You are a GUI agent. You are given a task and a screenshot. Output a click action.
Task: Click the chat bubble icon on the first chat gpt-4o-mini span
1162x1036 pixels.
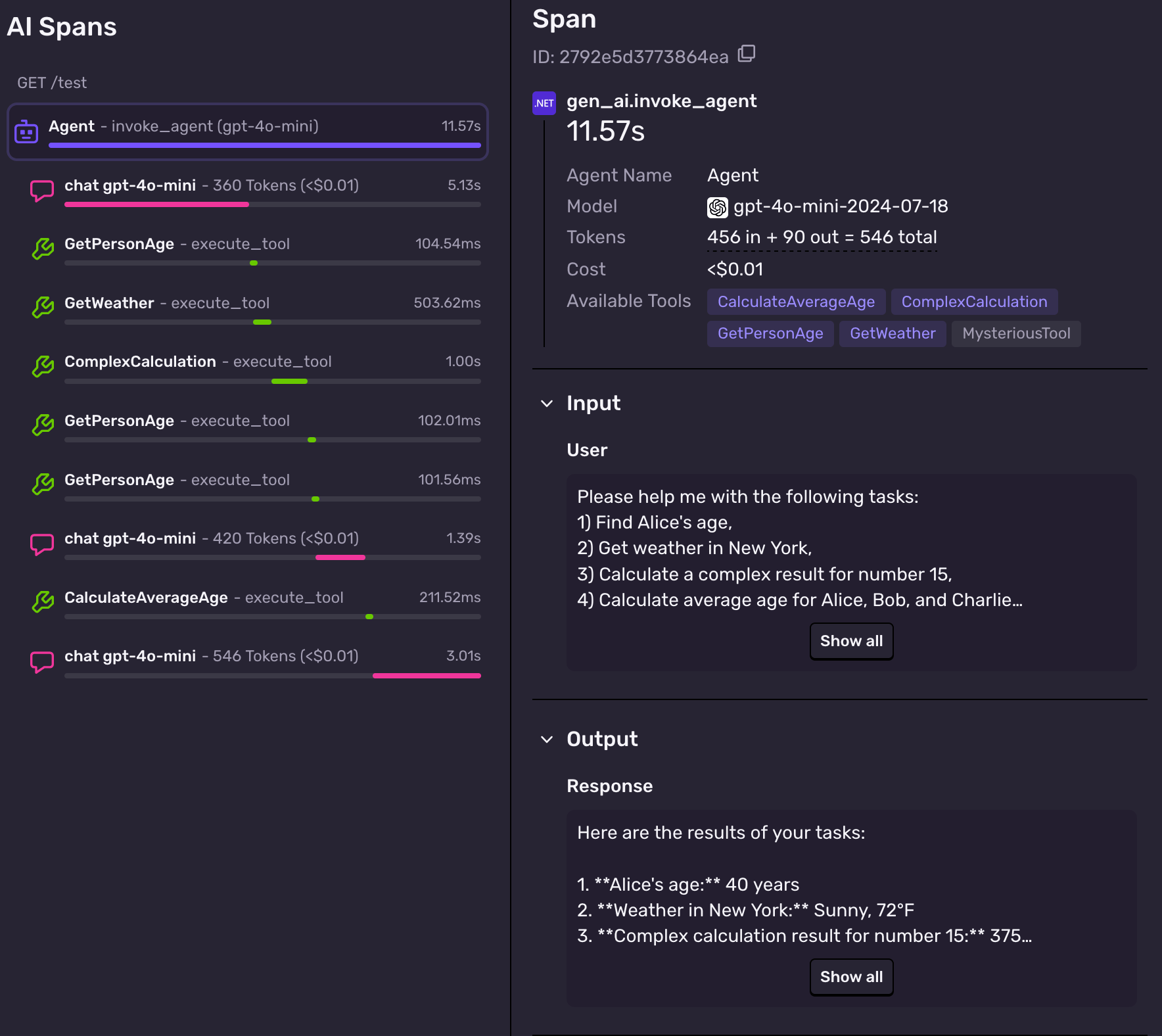pos(42,191)
